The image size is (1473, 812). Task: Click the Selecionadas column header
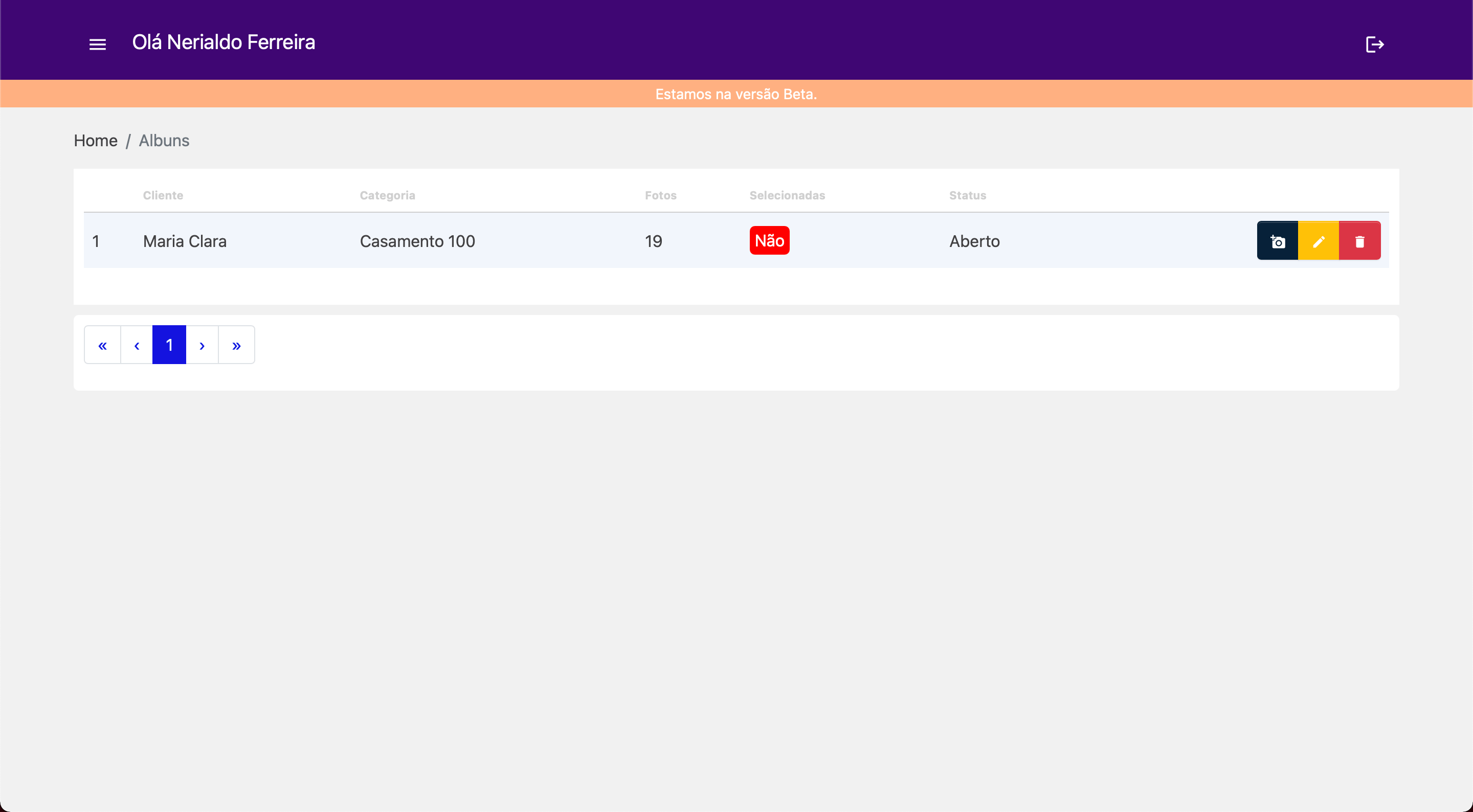click(787, 195)
